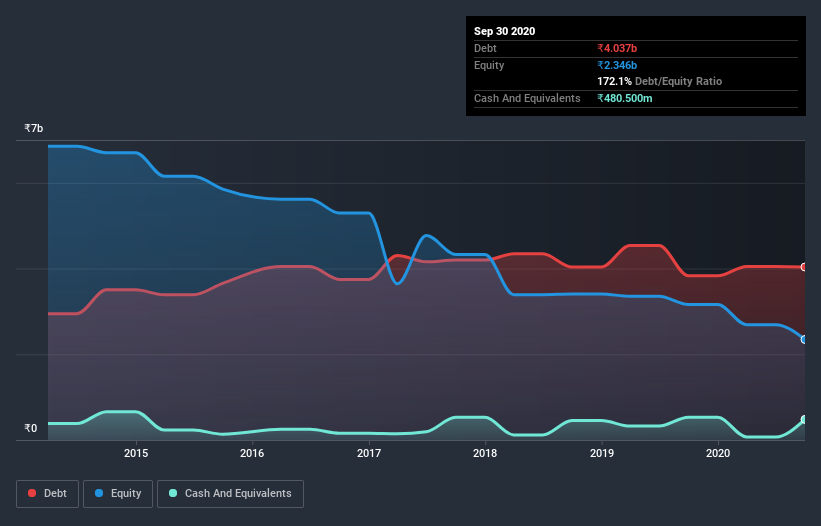
Task: Toggle the Cash And Equivalents legend button
Action: point(230,494)
